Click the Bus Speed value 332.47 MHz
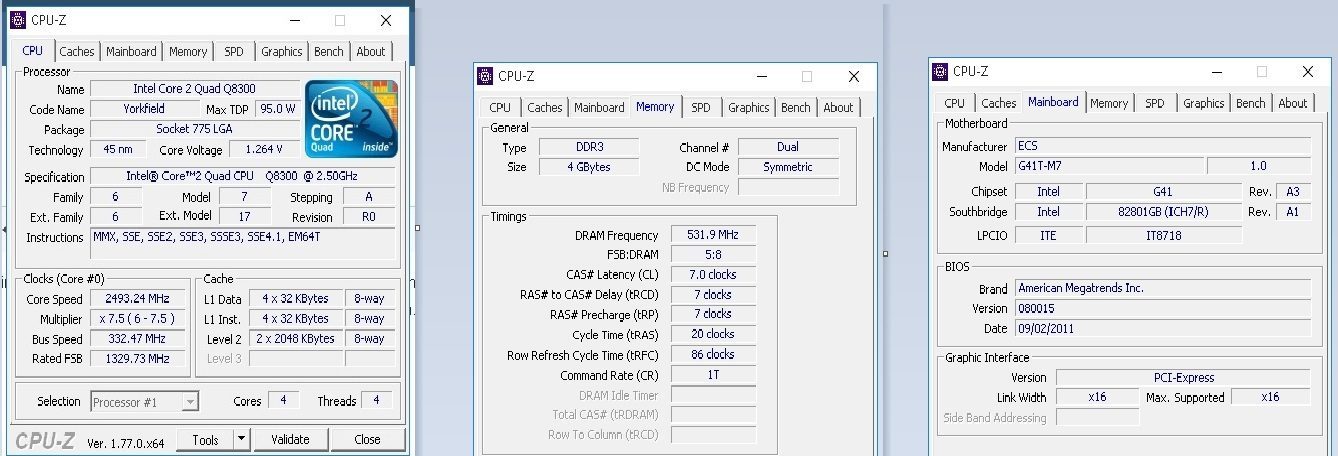The image size is (1338, 456). coord(137,339)
